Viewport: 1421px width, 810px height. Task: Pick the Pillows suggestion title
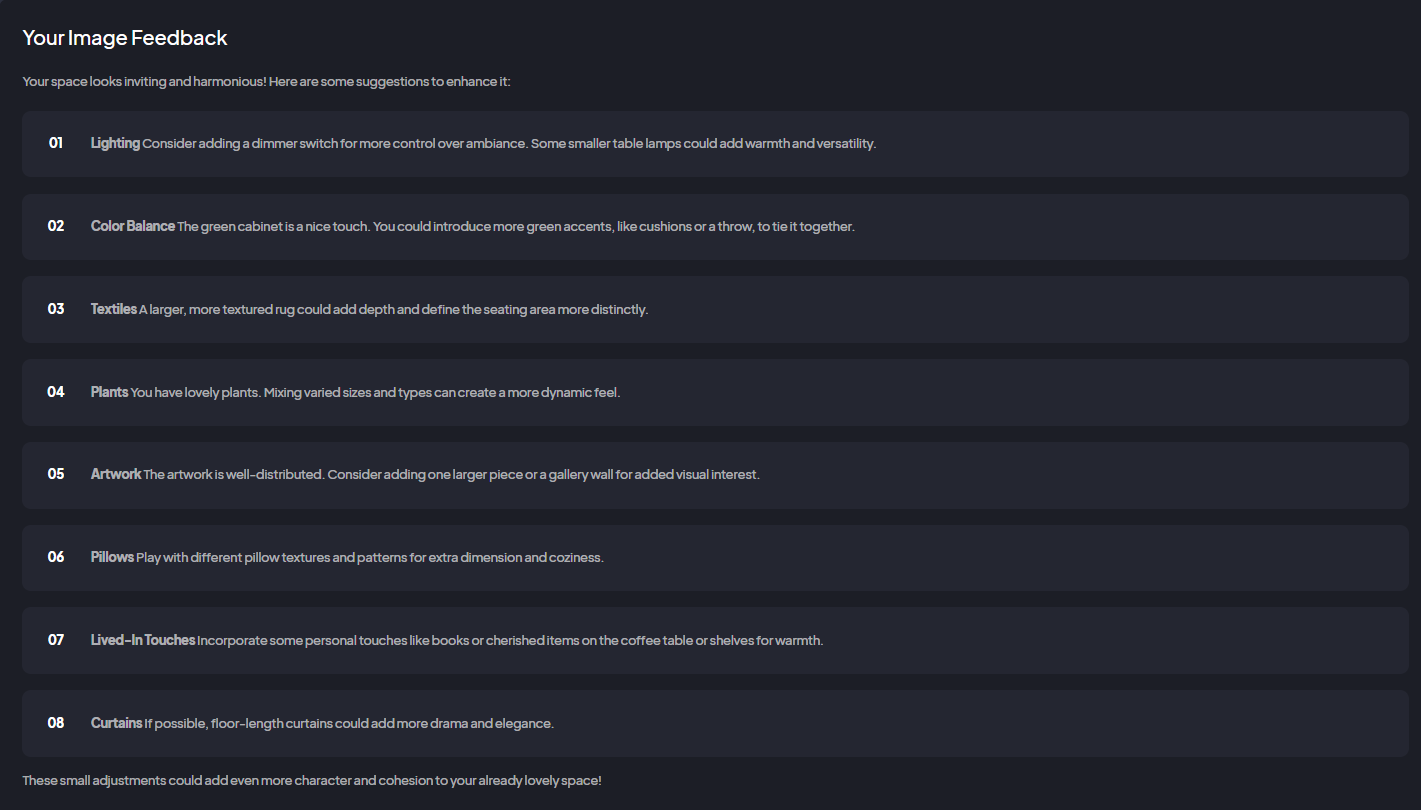[x=112, y=557]
